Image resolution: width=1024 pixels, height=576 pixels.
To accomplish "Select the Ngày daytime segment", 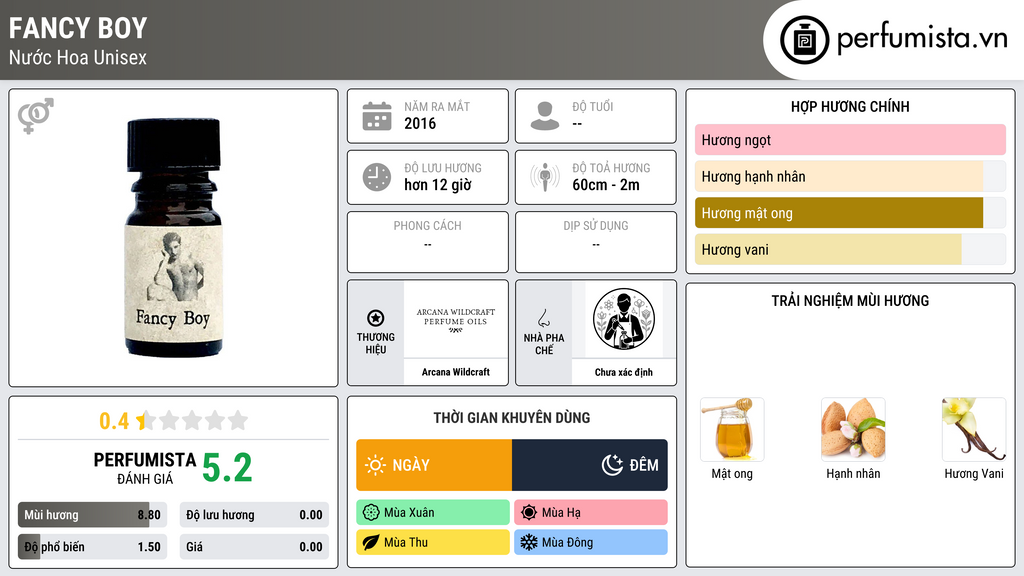I will (434, 465).
